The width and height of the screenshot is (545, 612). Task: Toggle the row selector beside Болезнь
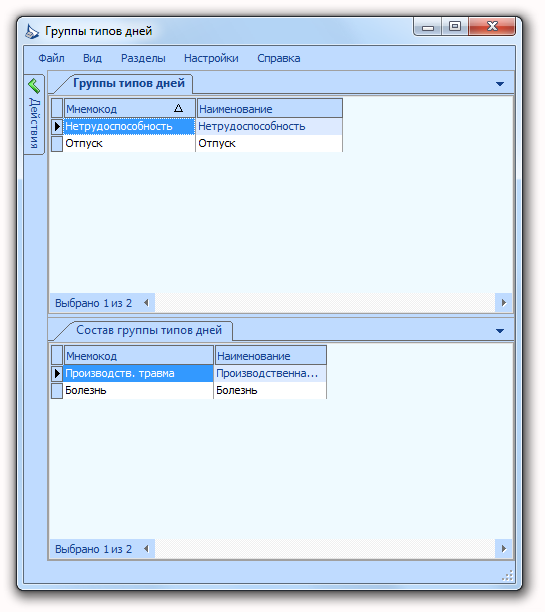(57, 390)
